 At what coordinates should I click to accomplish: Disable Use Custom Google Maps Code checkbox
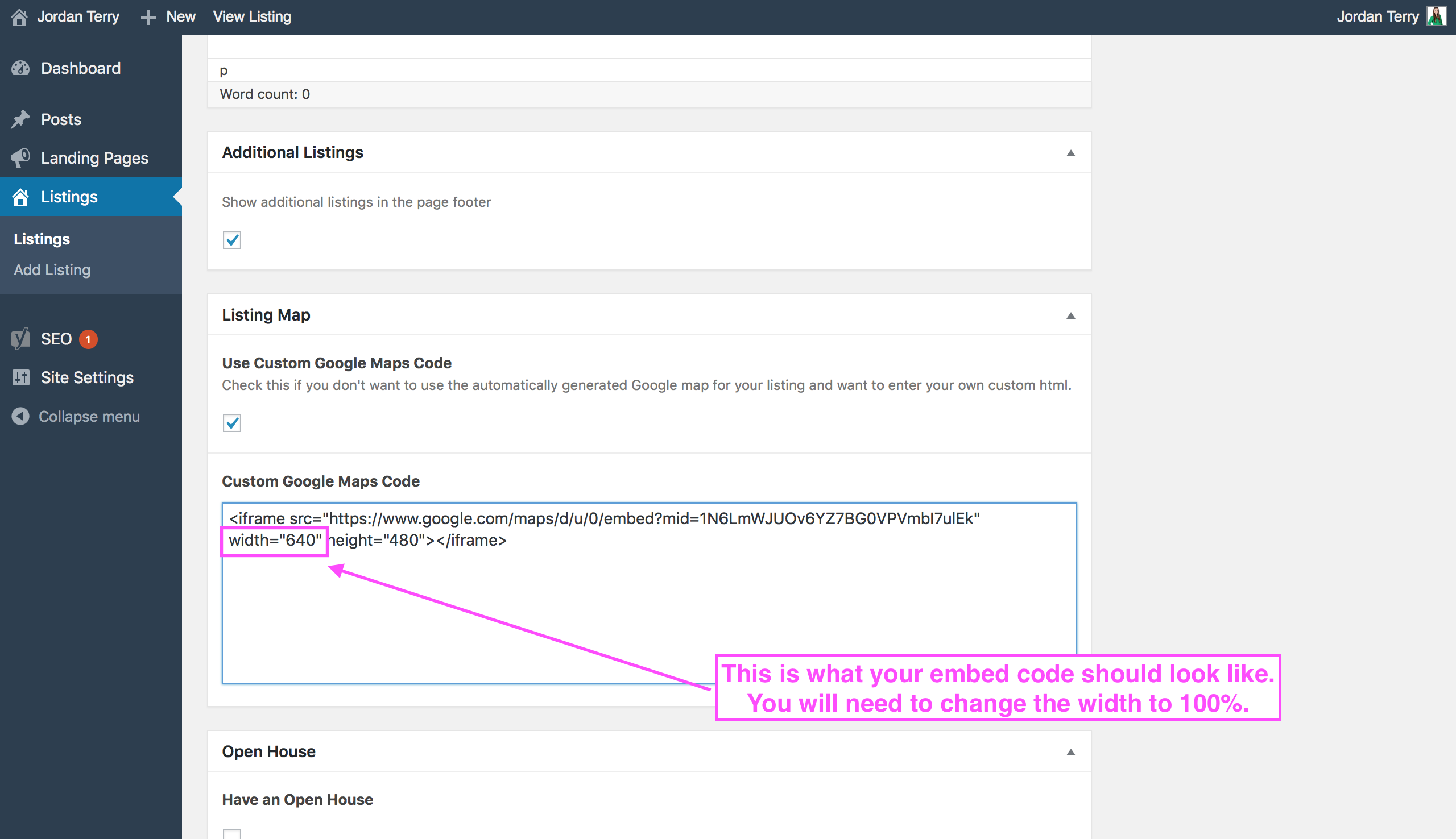point(231,423)
